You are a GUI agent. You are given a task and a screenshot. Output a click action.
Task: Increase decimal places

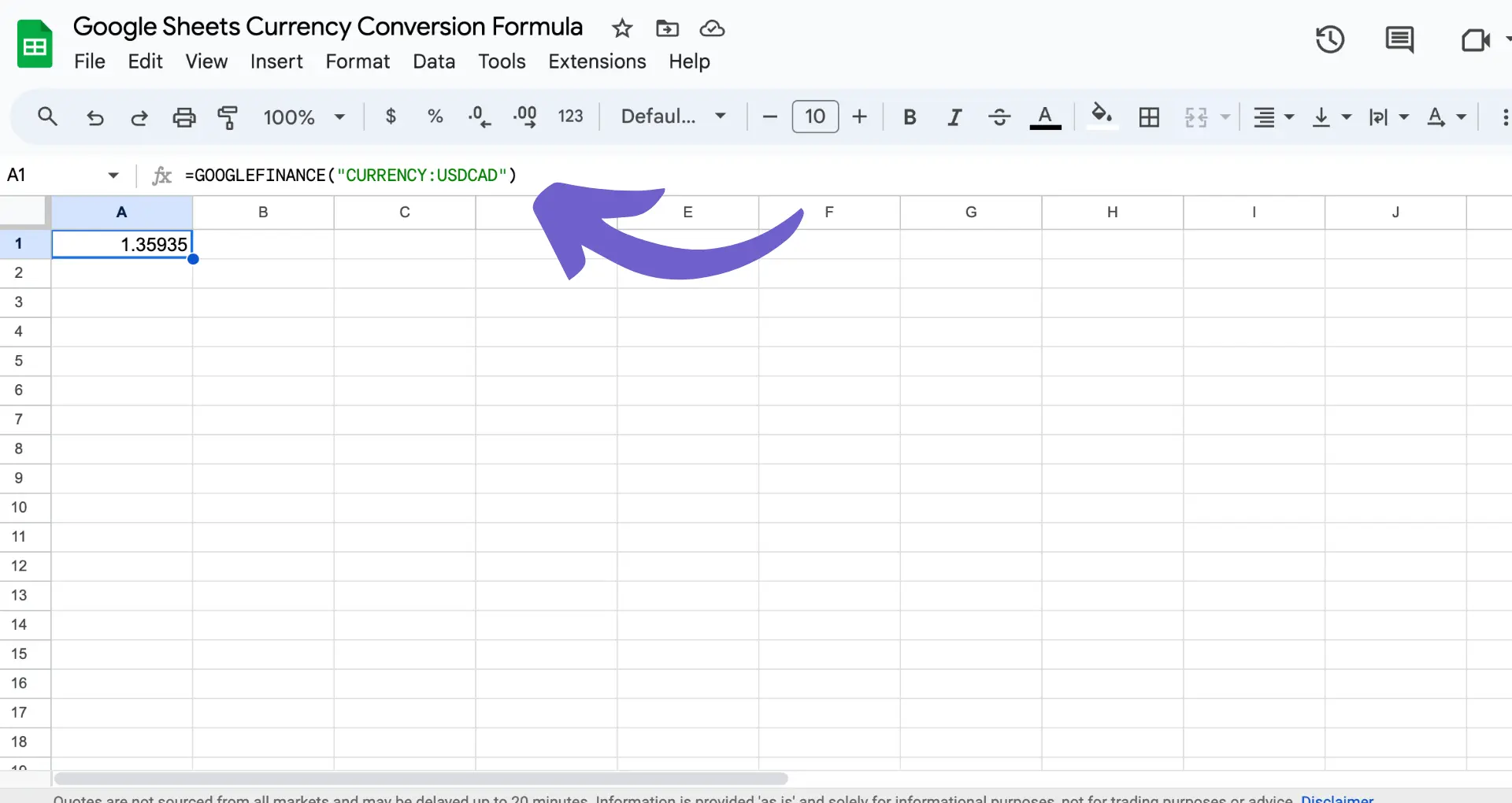click(524, 117)
